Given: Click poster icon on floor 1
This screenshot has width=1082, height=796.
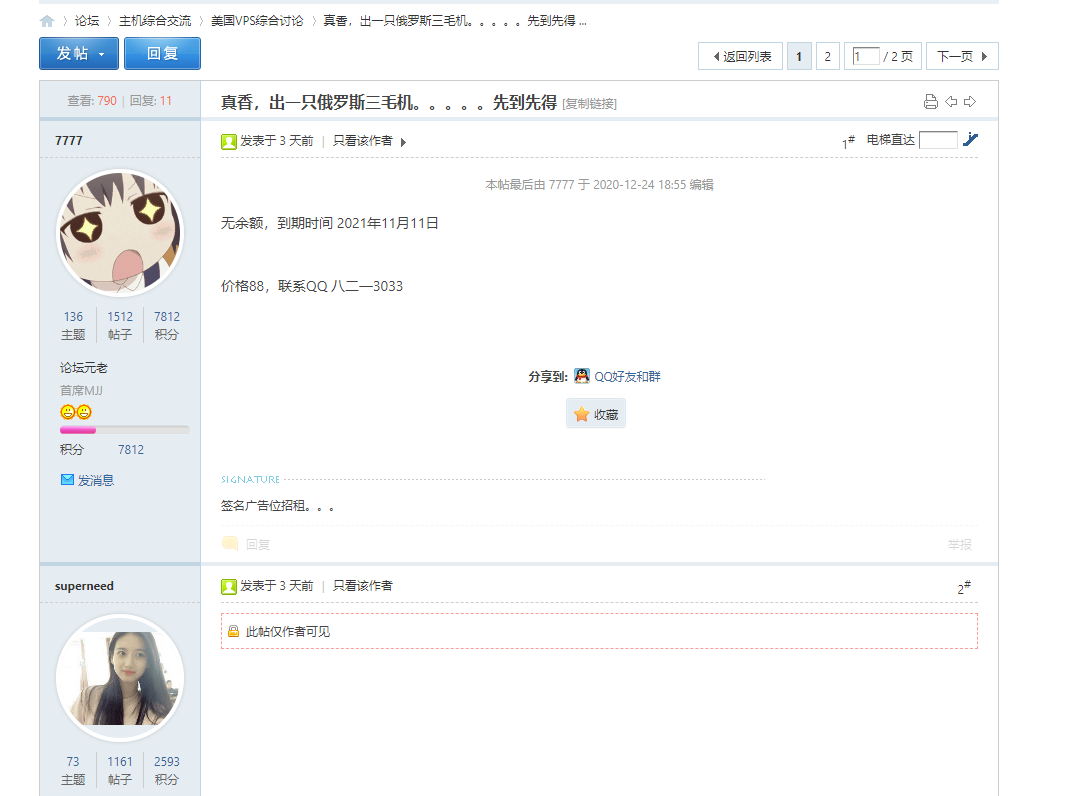Looking at the screenshot, I should [229, 141].
